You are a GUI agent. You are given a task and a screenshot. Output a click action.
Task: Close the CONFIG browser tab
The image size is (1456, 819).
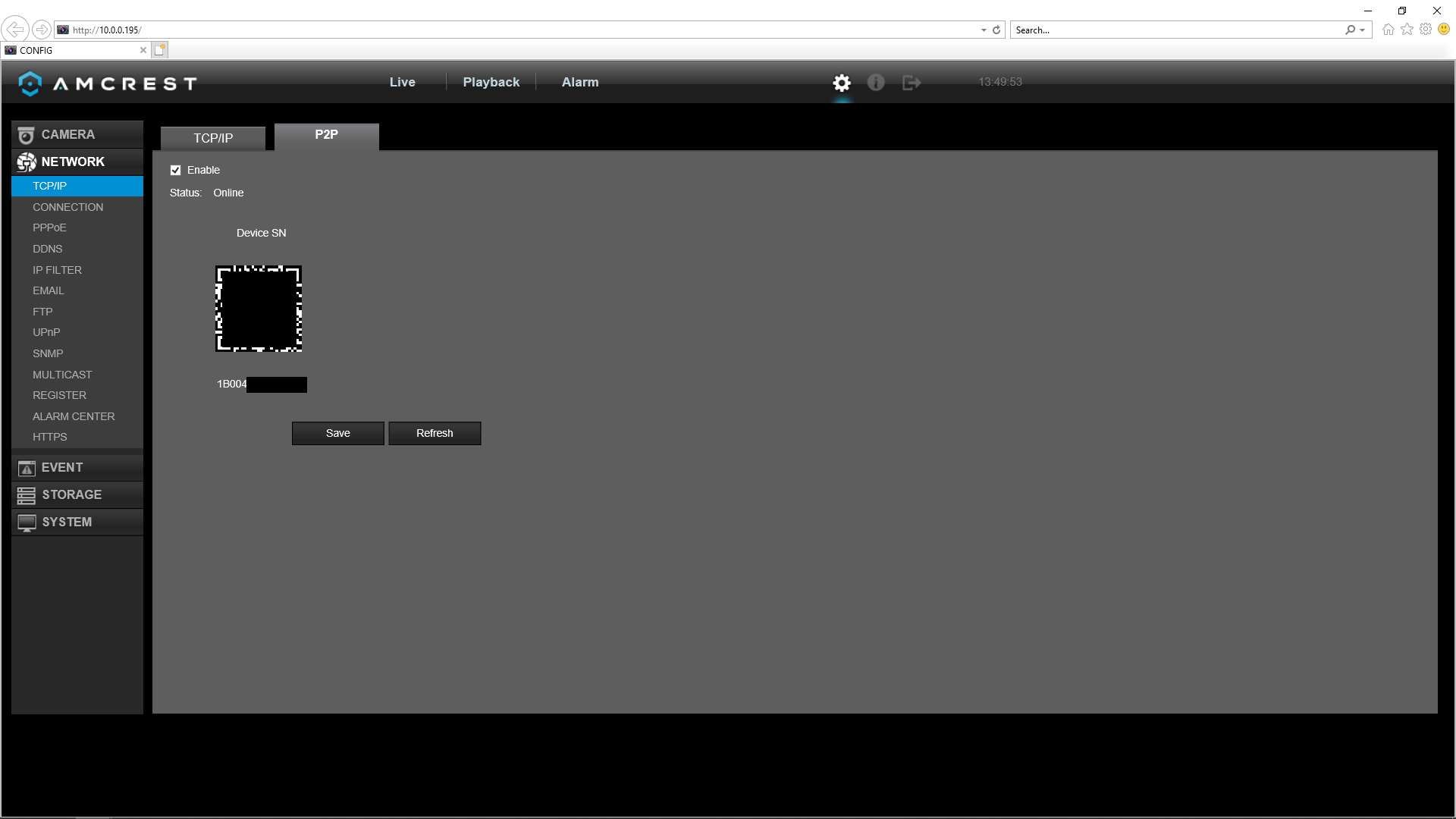(143, 50)
